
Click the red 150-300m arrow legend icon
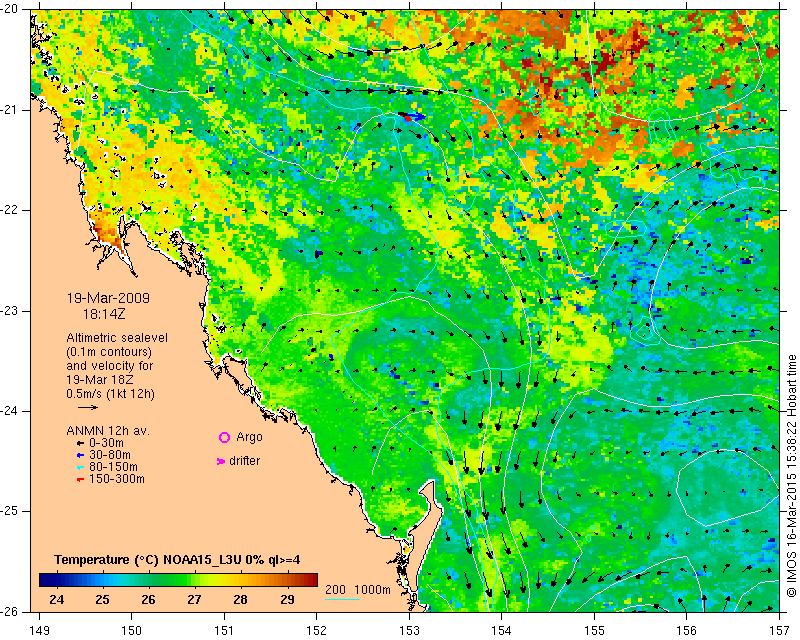[80, 480]
